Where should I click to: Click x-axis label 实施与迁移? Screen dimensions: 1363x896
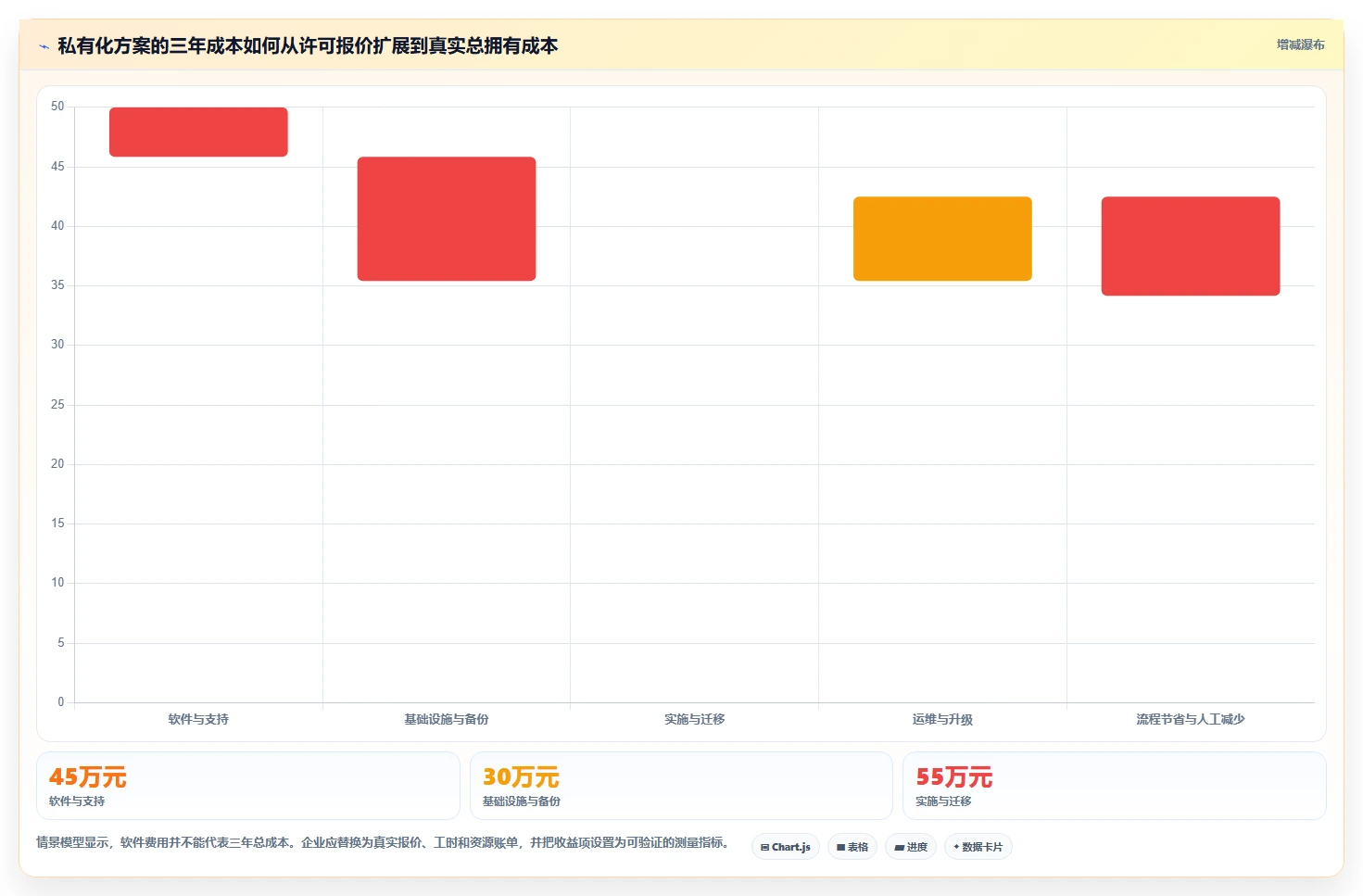click(x=695, y=719)
